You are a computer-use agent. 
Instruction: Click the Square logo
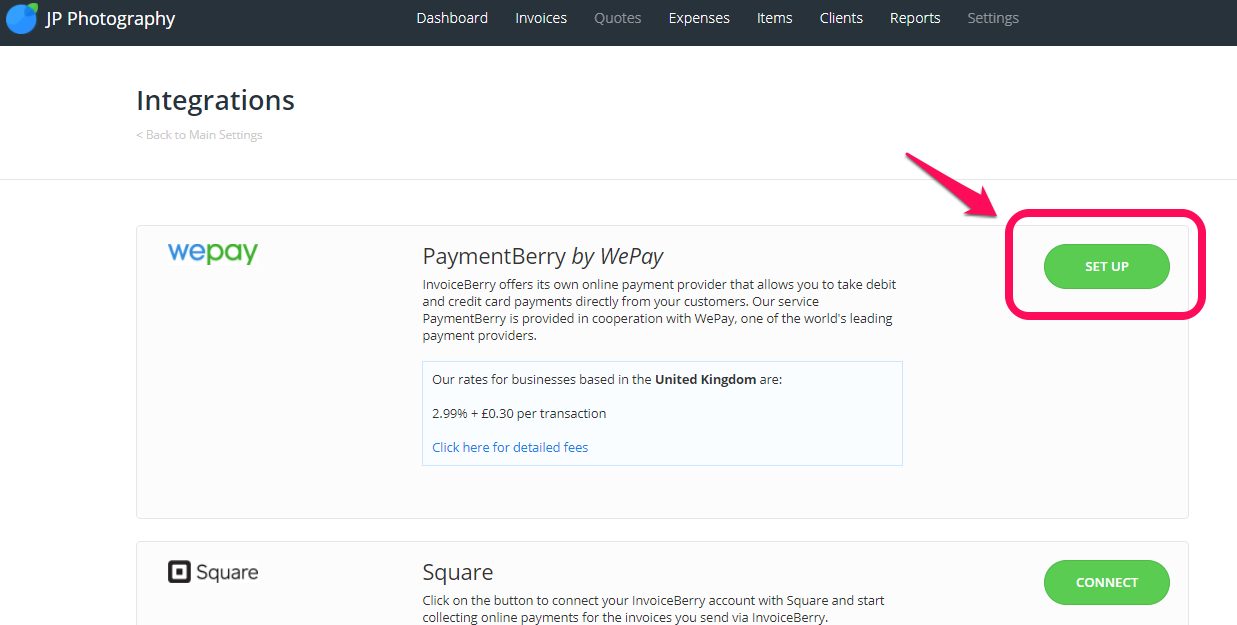(213, 572)
